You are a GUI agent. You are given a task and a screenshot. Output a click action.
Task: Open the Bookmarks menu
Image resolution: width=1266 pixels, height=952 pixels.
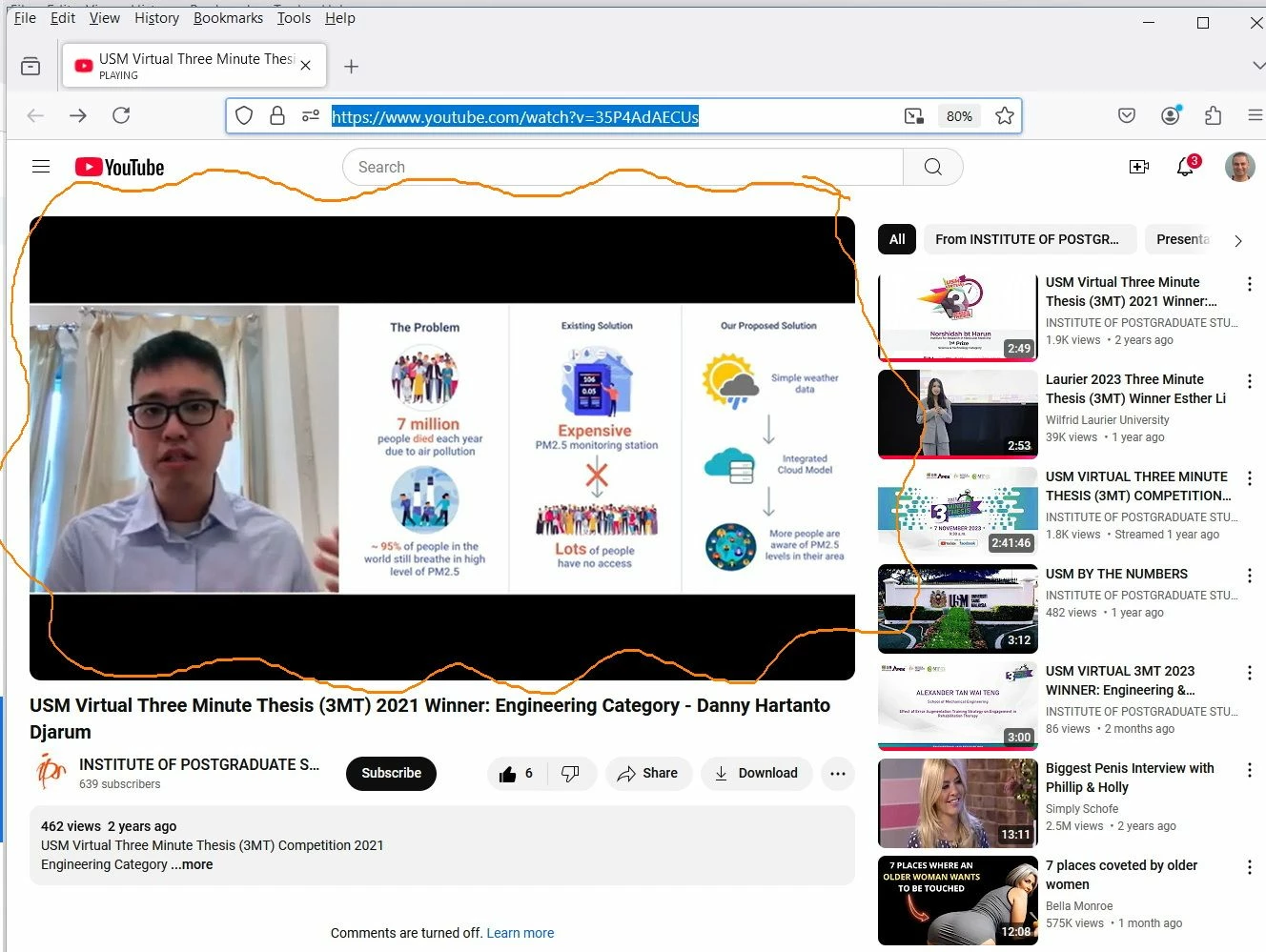point(228,17)
